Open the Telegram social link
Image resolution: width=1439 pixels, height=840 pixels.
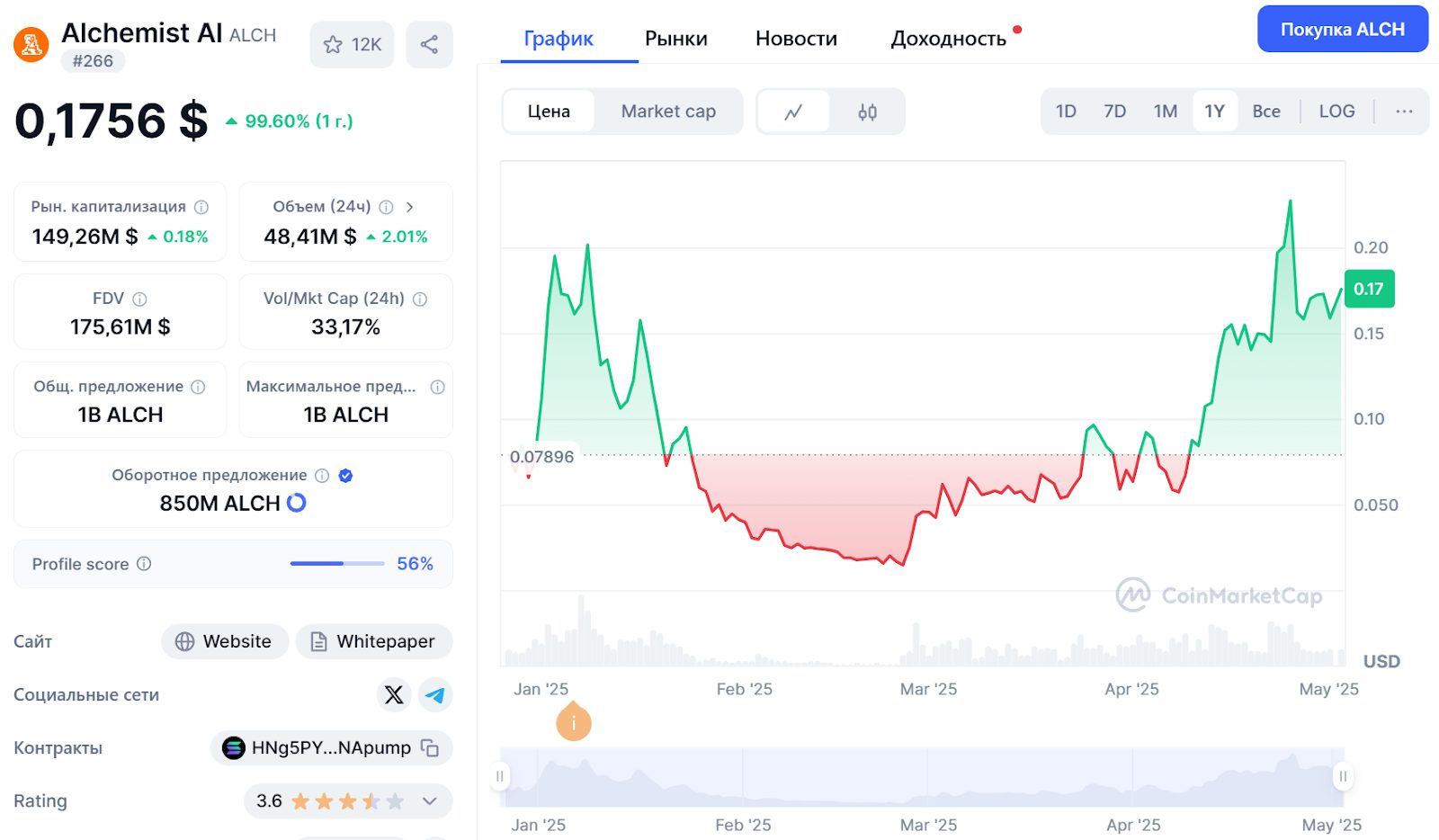(x=435, y=694)
